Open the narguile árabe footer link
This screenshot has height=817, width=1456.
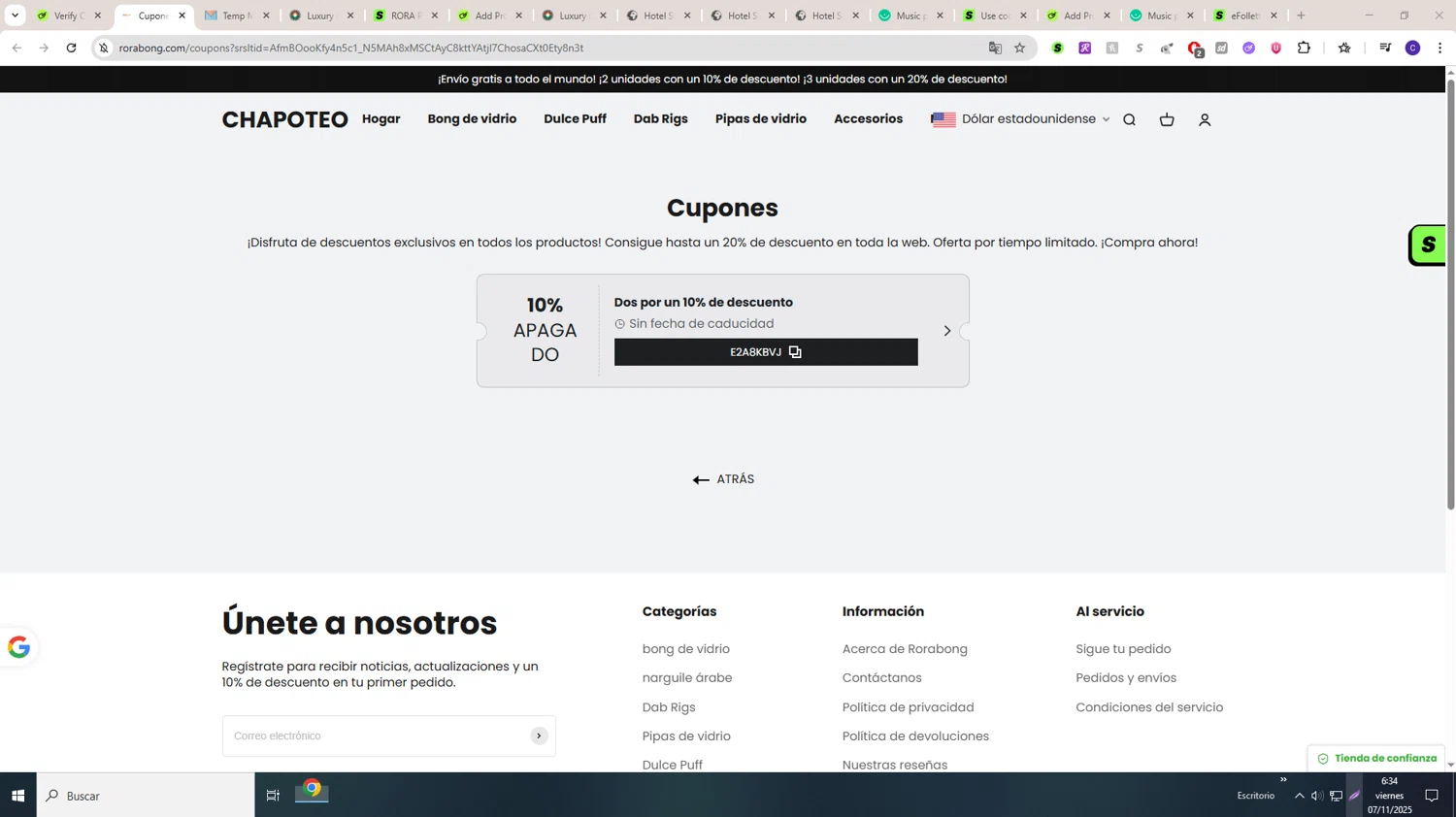pyautogui.click(x=687, y=678)
